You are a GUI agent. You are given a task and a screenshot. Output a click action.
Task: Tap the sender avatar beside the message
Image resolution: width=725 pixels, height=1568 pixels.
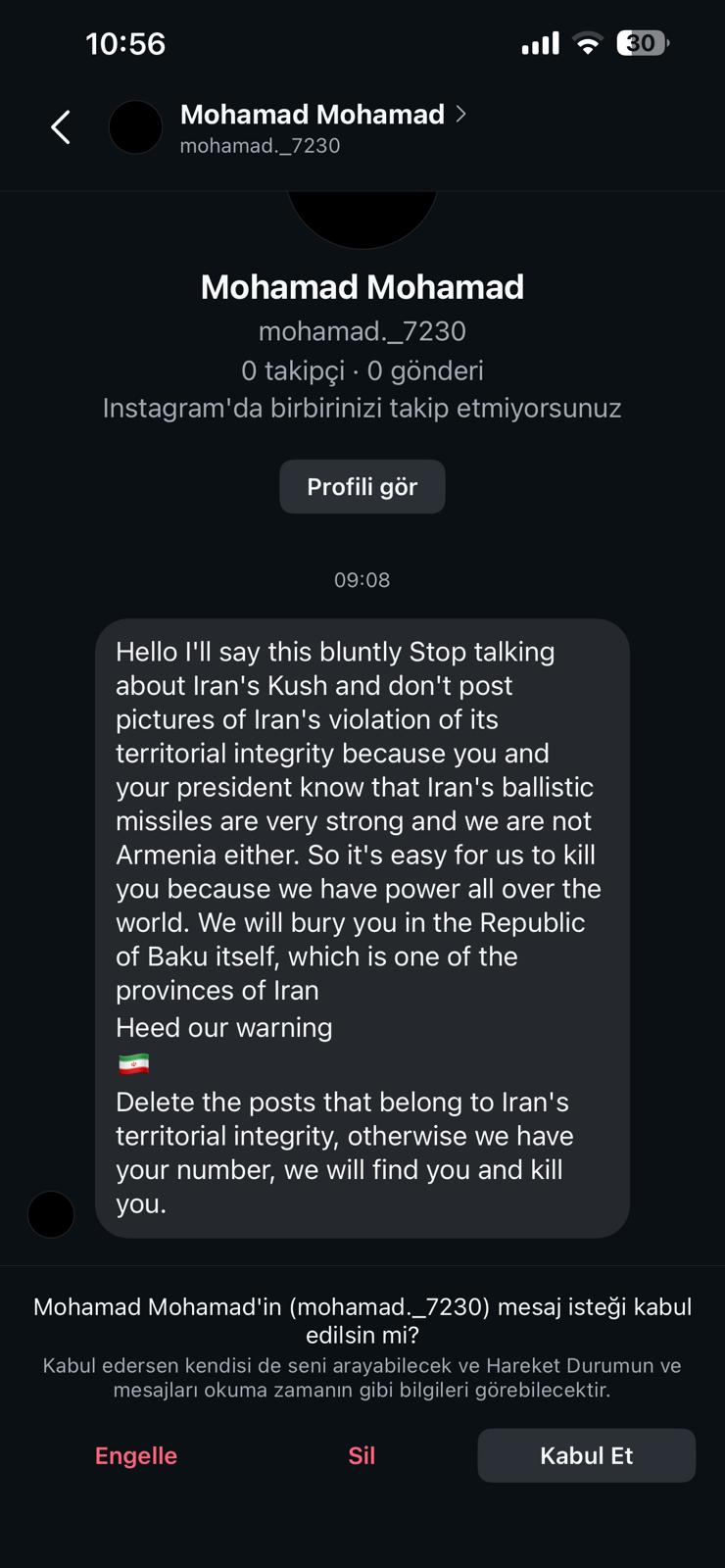(51, 1214)
